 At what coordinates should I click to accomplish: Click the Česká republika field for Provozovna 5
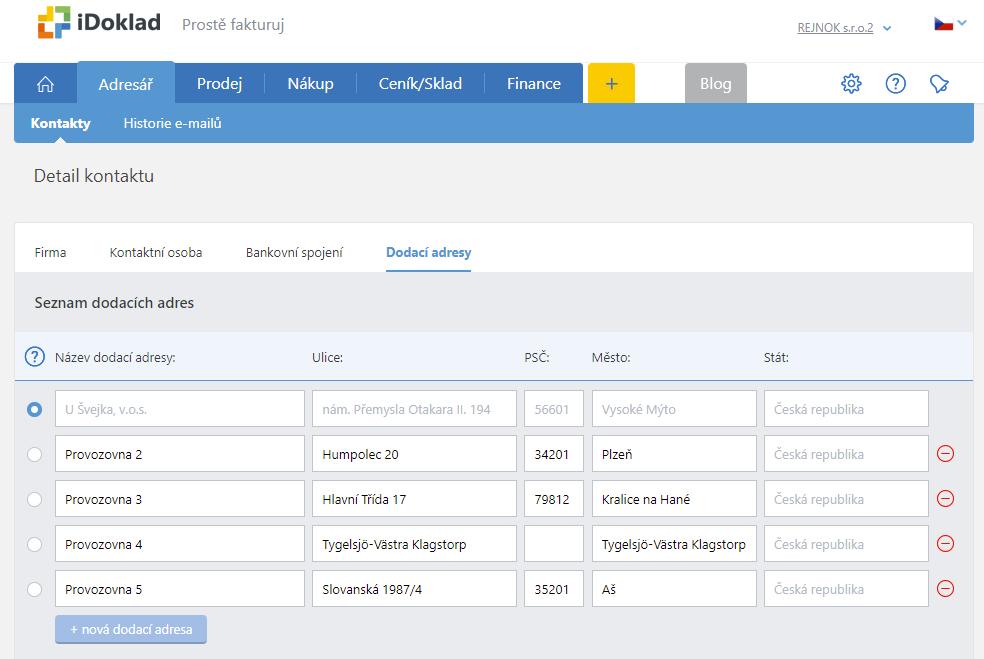point(846,589)
